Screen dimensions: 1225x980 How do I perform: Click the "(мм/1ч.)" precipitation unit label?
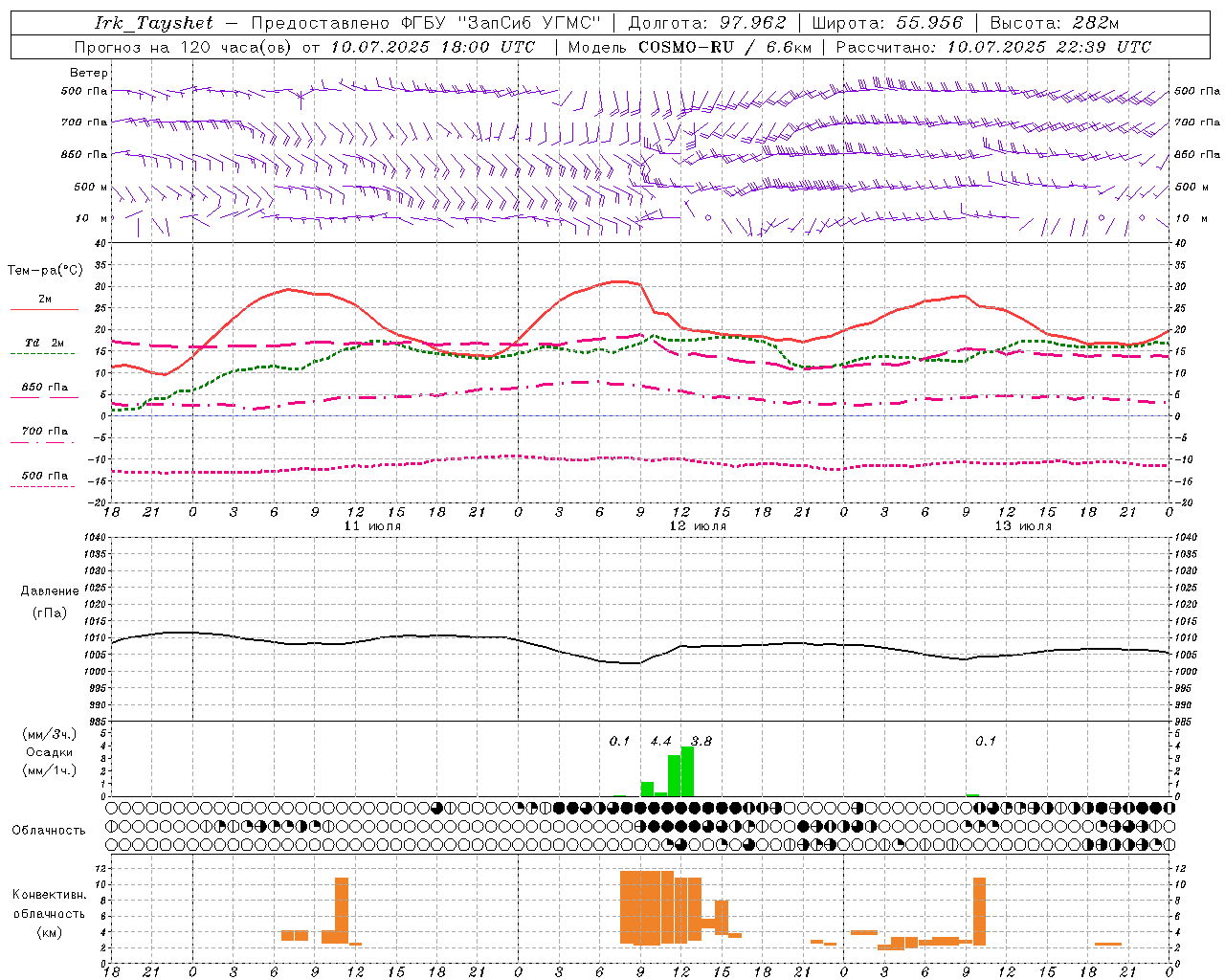point(50,770)
